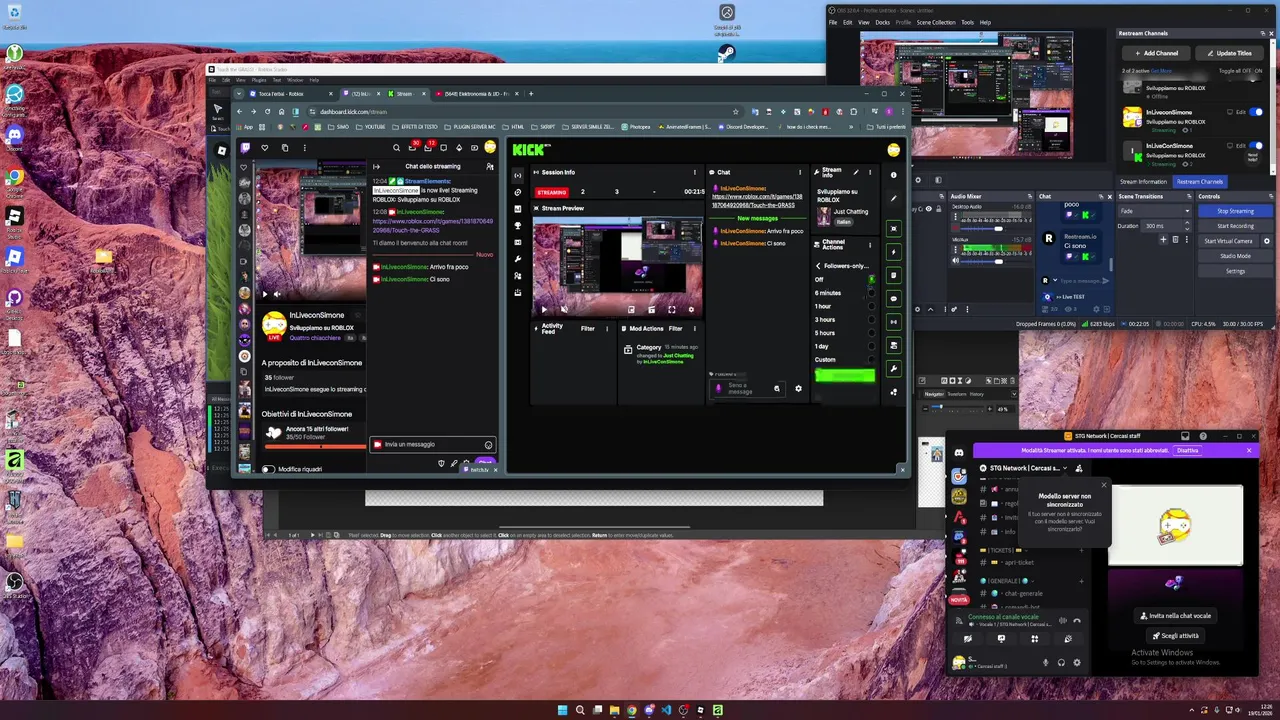The width and height of the screenshot is (1280, 720).
Task: Click Stop Streaming in OBS Controls
Action: pos(1236,211)
